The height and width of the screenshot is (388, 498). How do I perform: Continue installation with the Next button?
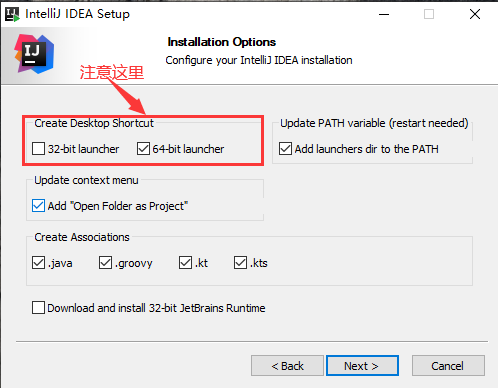tap(362, 366)
